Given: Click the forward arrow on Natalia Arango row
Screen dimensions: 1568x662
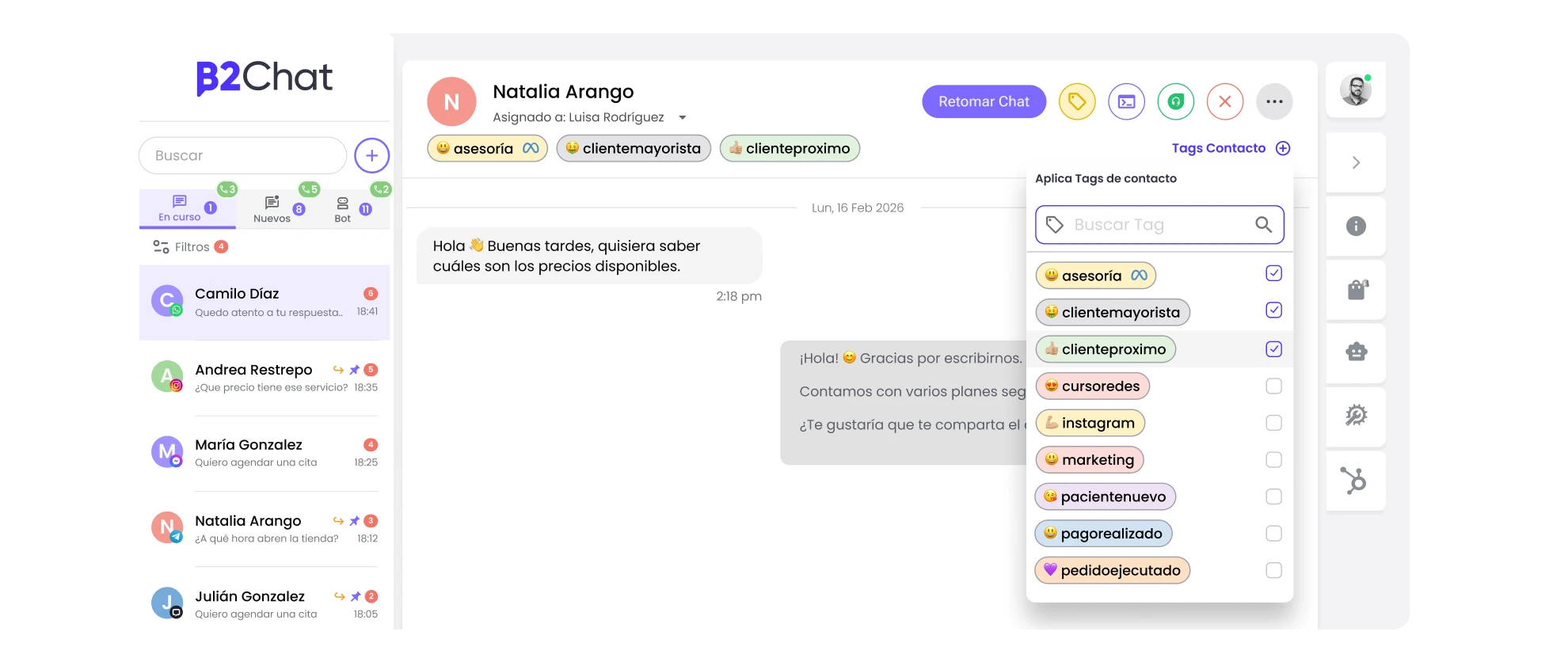Looking at the screenshot, I should click(x=338, y=521).
